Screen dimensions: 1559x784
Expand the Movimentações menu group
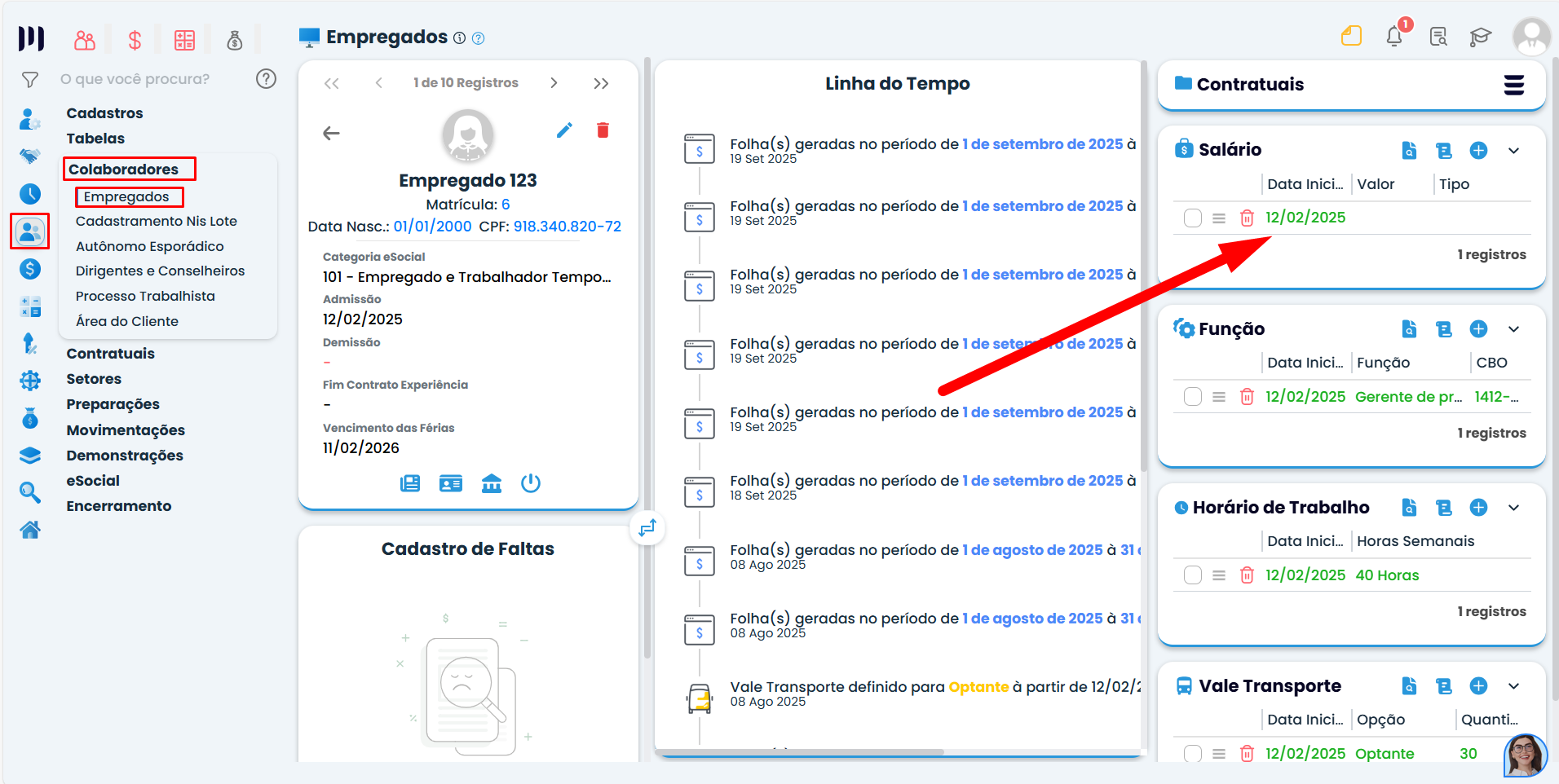point(126,430)
